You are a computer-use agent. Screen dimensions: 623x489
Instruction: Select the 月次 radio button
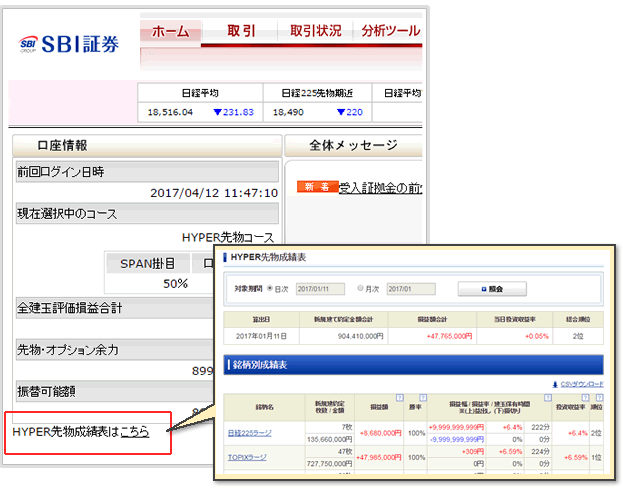click(x=360, y=288)
